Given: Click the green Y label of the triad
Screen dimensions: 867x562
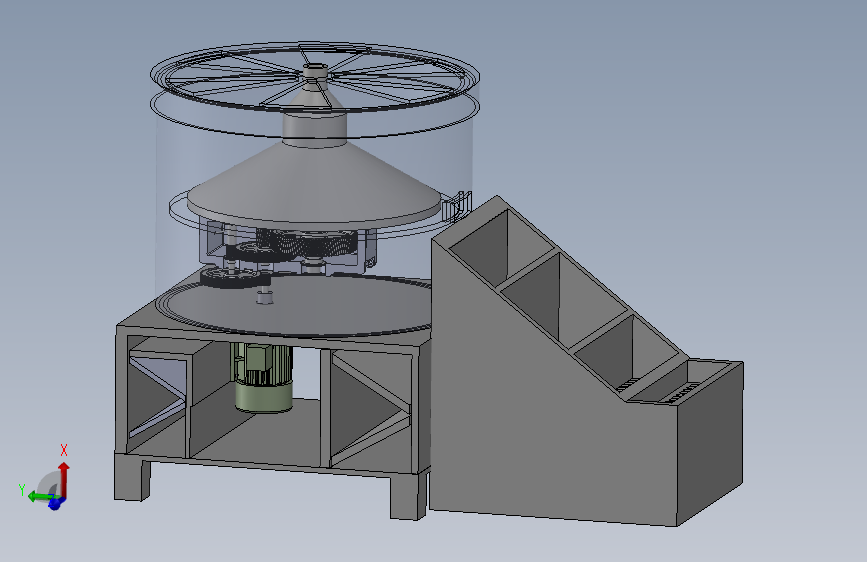Looking at the screenshot, I should point(22,490).
